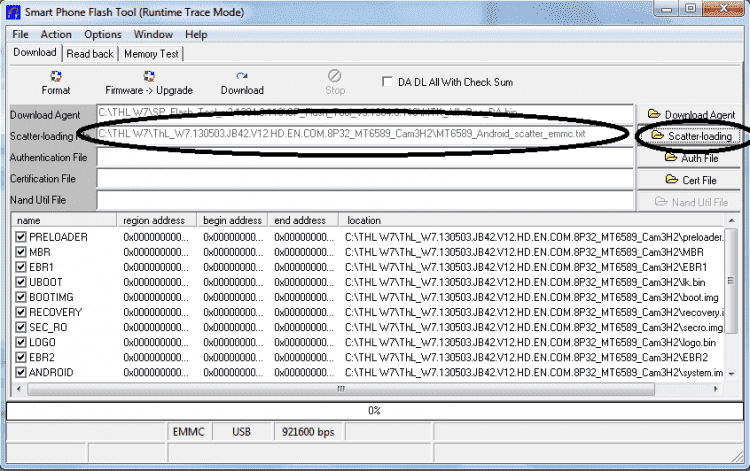Sort by the location column header
The width and height of the screenshot is (750, 471).
pos(531,220)
